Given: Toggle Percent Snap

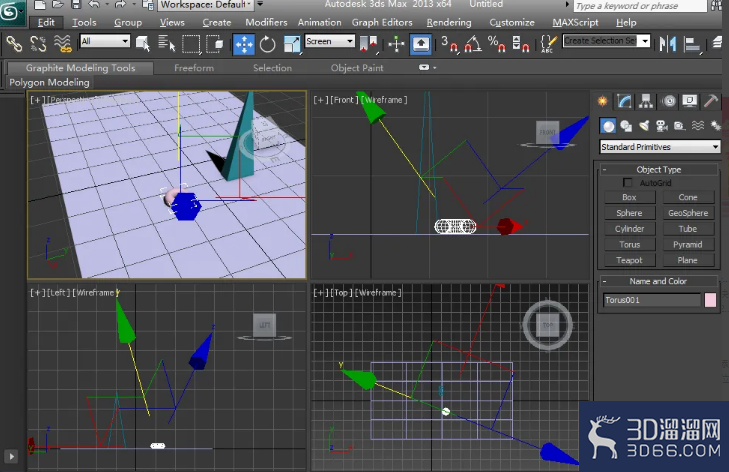Looking at the screenshot, I should point(497,44).
